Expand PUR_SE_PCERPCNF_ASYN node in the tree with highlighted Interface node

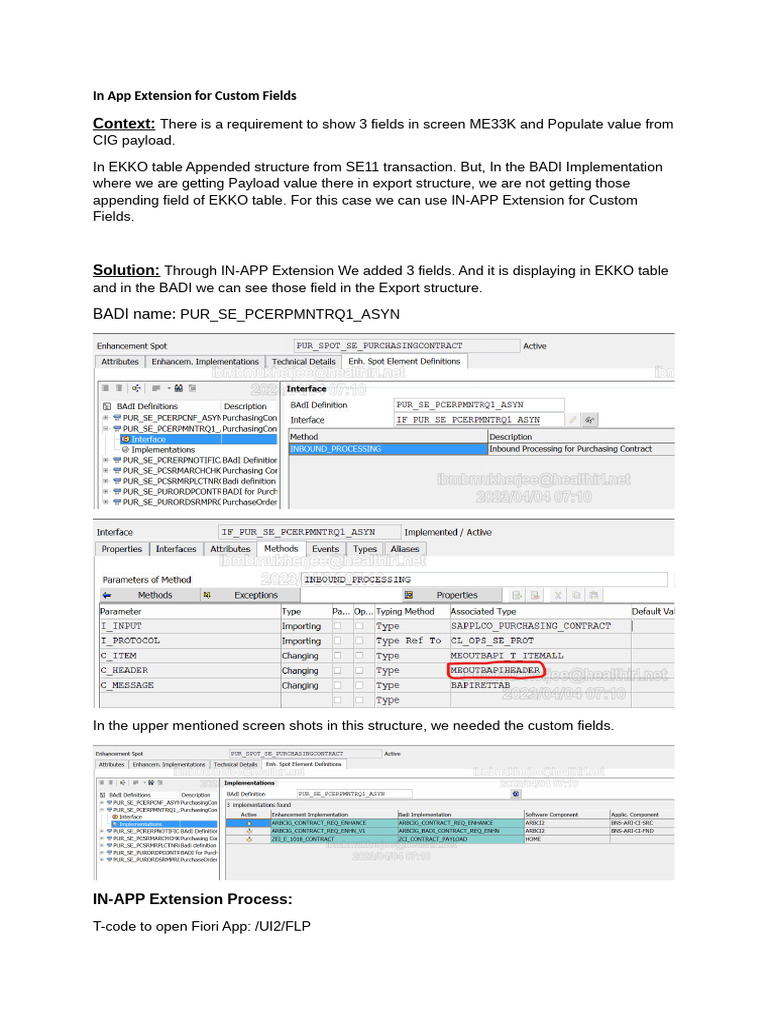coord(105,417)
